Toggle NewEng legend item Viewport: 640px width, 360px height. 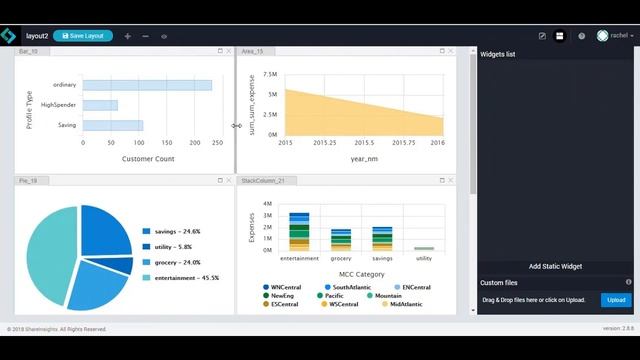278,296
